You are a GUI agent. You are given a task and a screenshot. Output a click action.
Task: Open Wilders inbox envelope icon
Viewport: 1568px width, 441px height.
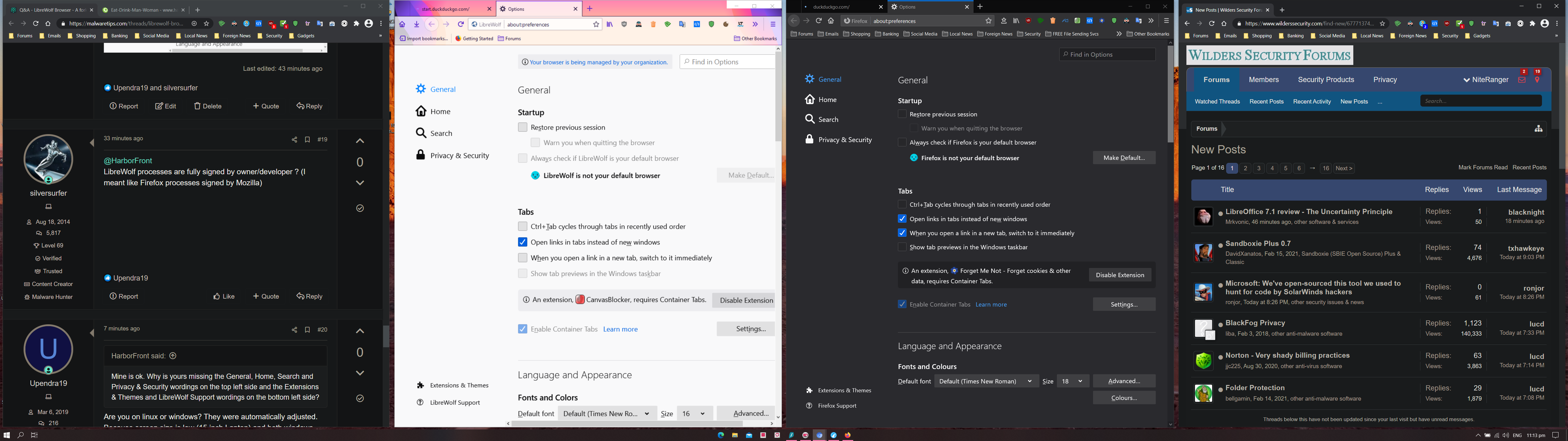coord(1522,80)
